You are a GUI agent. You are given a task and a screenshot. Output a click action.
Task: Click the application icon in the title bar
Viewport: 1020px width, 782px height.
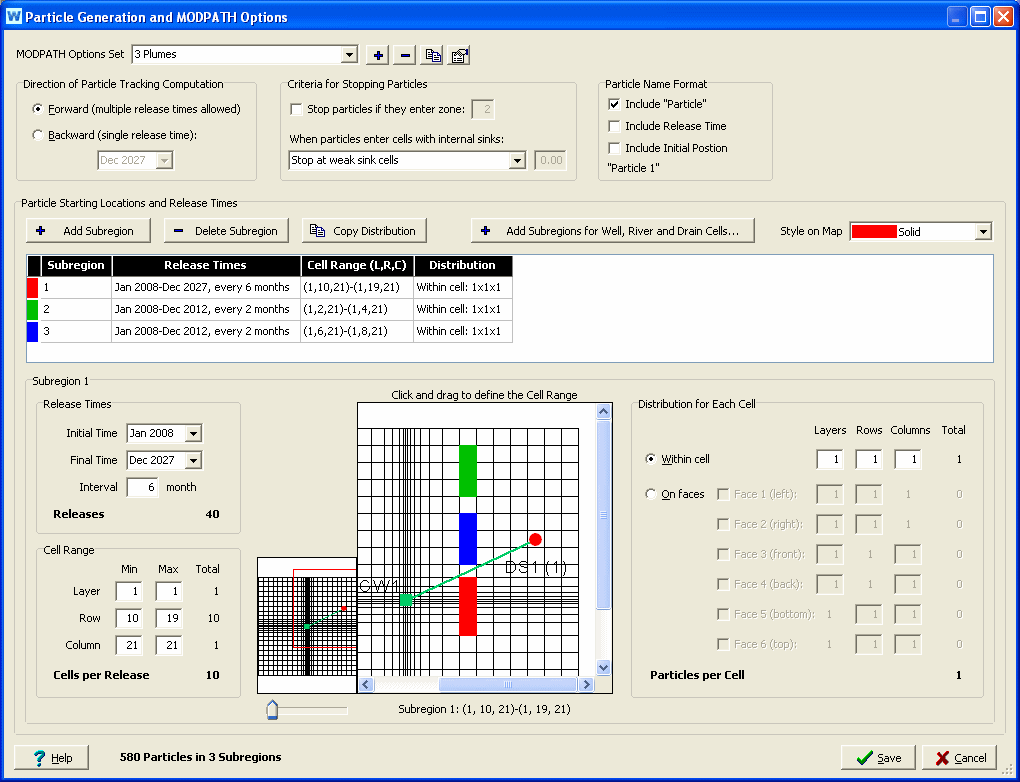tap(14, 16)
